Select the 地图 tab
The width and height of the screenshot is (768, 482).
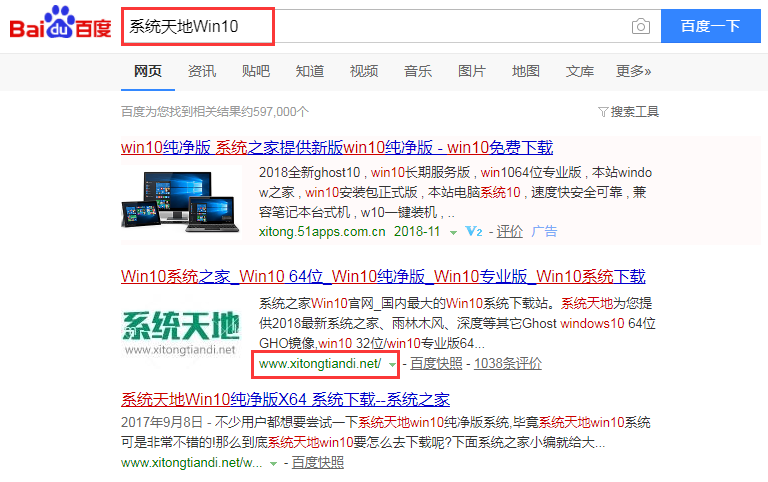pyautogui.click(x=526, y=71)
